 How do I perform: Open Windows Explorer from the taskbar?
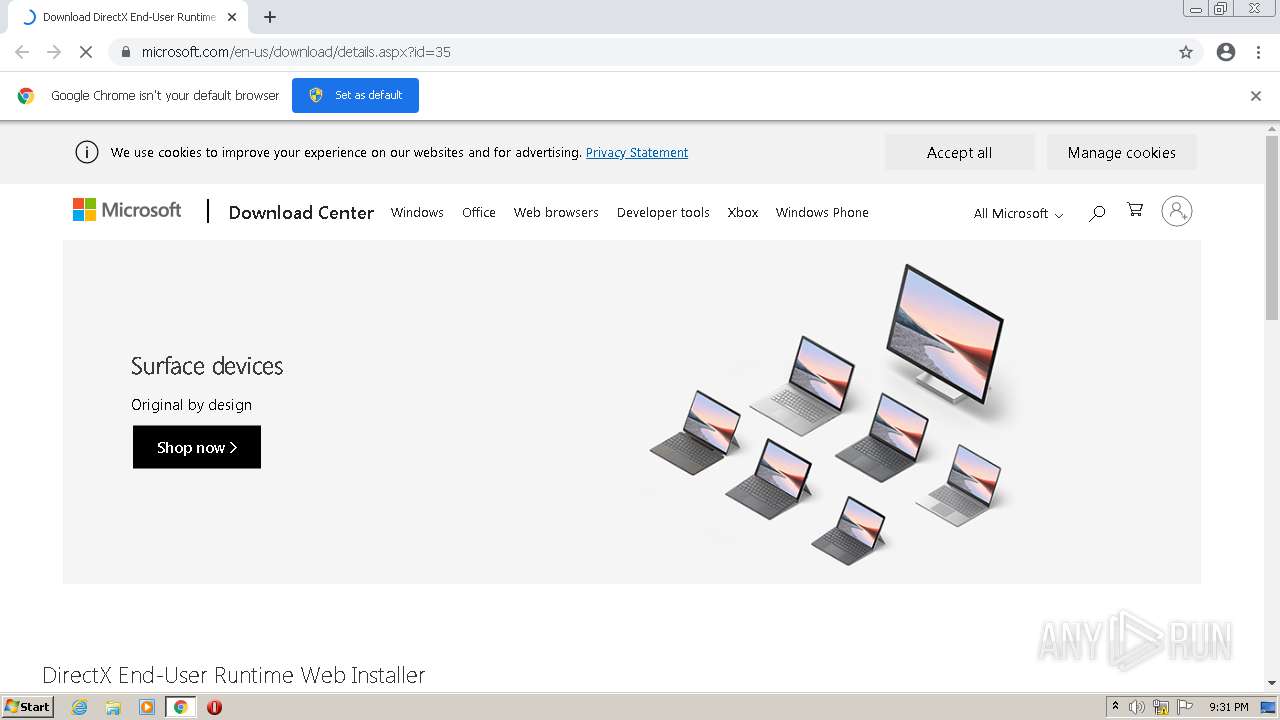pos(113,707)
